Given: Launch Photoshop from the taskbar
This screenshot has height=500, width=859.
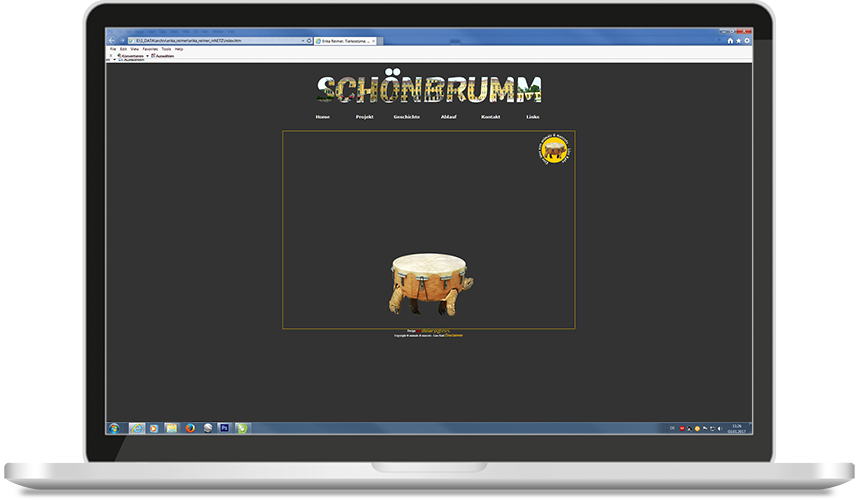Looking at the screenshot, I should point(225,428).
